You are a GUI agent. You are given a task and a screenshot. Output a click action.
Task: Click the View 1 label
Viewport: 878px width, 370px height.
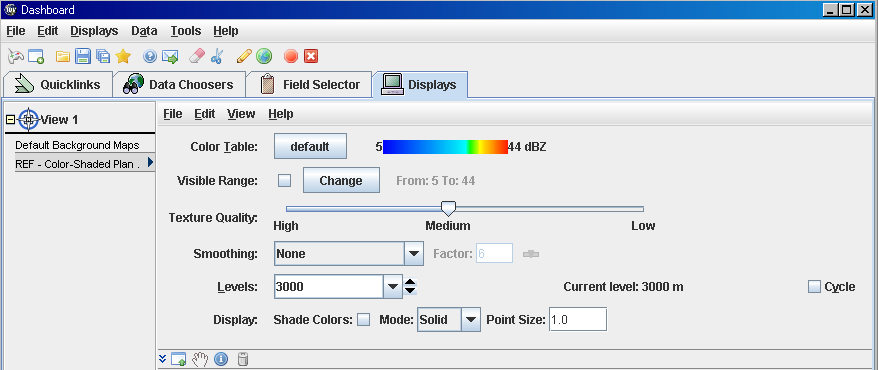[59, 119]
